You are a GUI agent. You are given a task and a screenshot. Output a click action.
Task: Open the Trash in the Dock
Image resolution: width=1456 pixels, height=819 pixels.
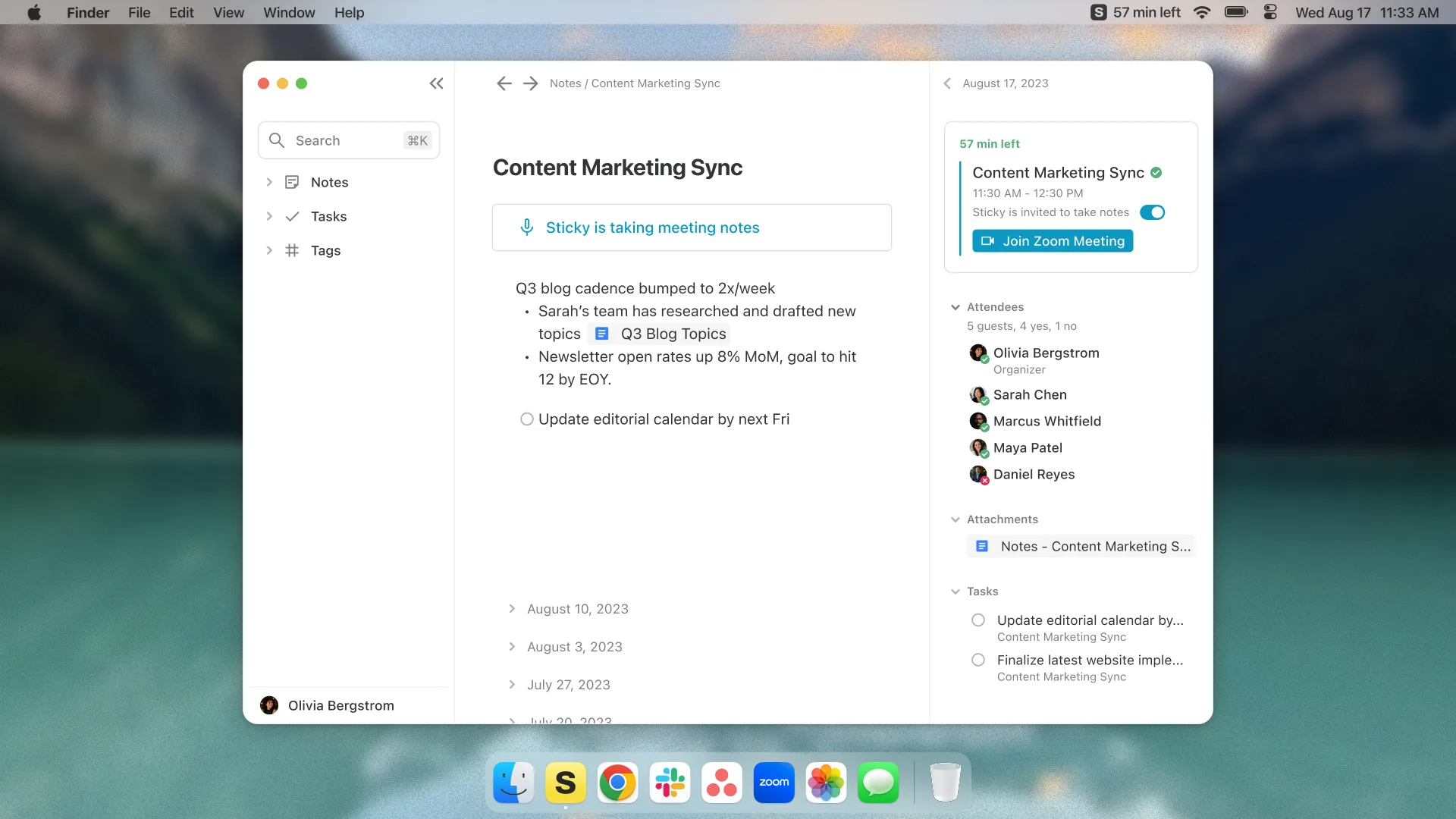[945, 783]
